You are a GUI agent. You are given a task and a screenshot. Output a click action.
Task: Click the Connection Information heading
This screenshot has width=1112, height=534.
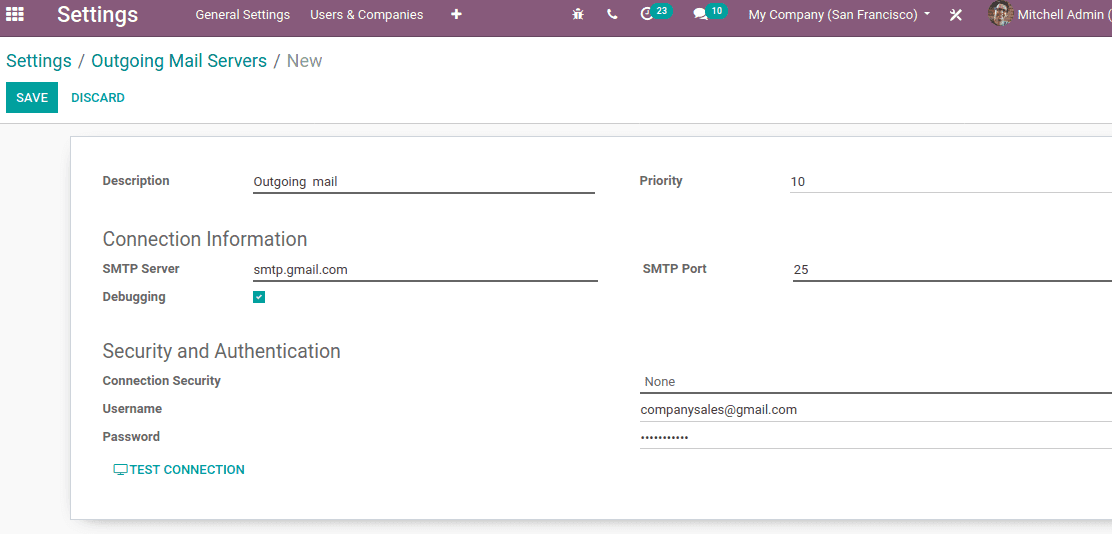(x=205, y=239)
